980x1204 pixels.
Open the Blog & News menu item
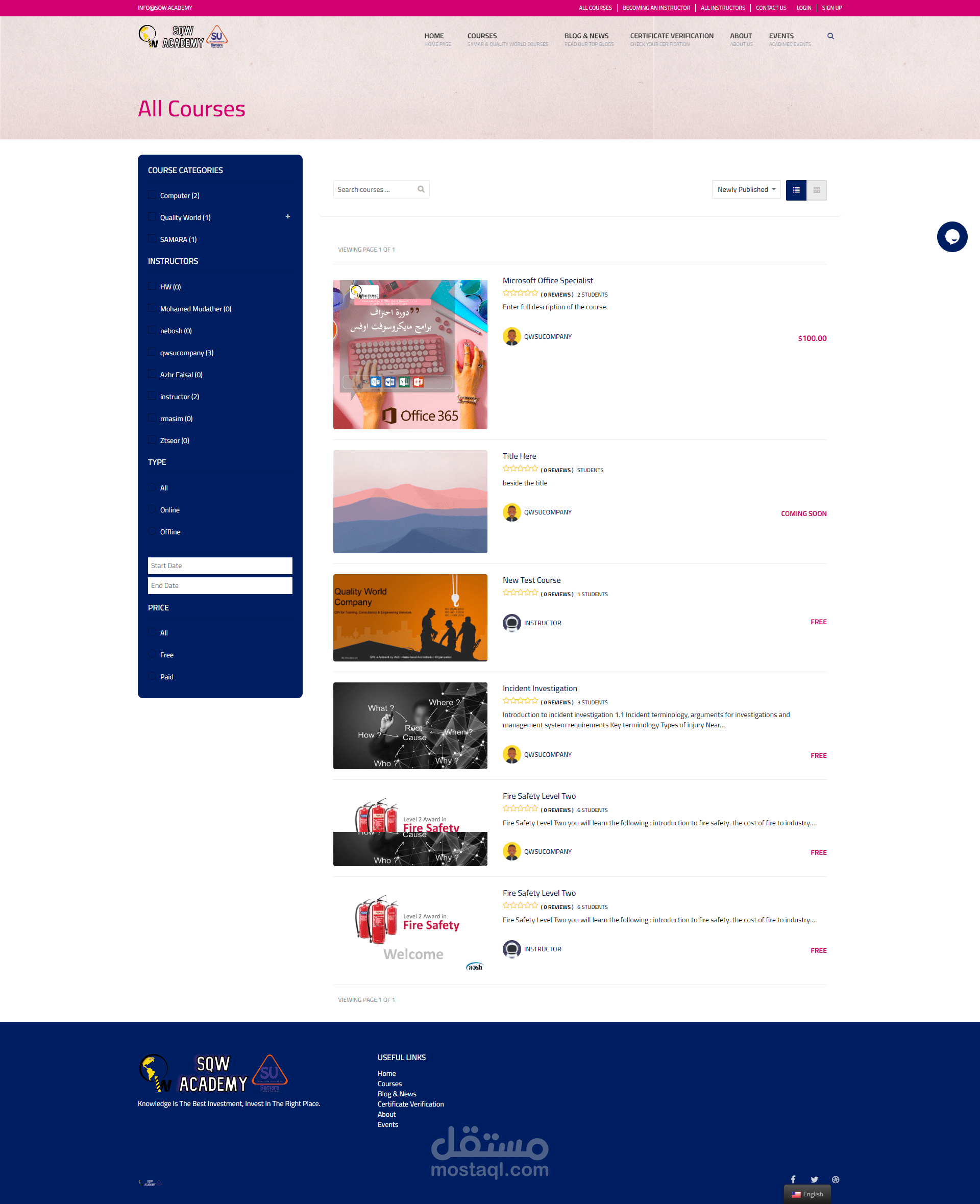pyautogui.click(x=586, y=36)
